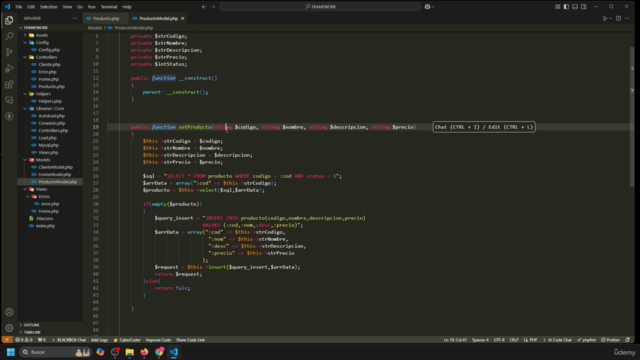Click the taskbar Buscar search box
640x360 pixels.
(55, 352)
